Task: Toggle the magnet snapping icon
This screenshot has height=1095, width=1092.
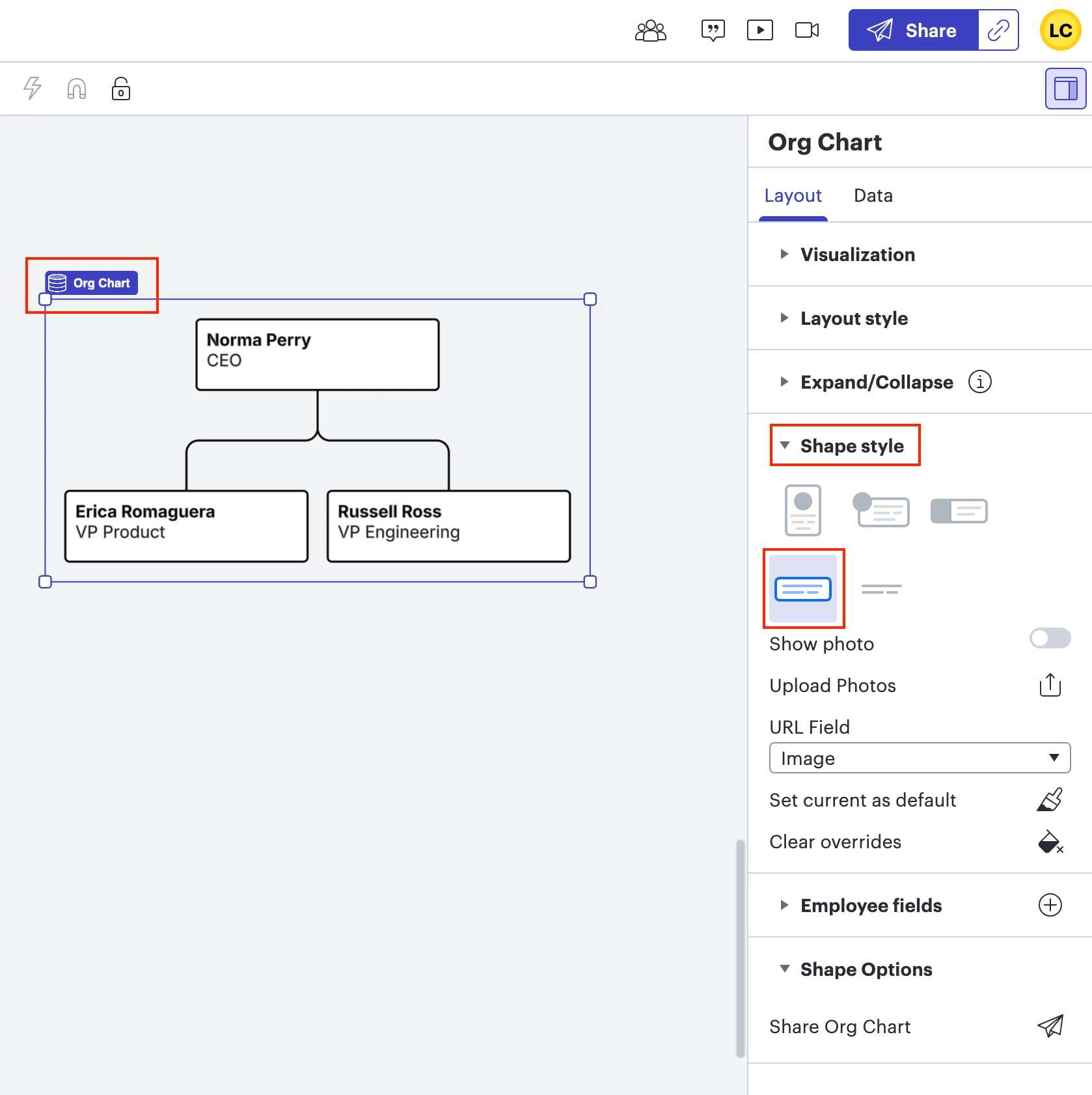Action: (x=77, y=89)
